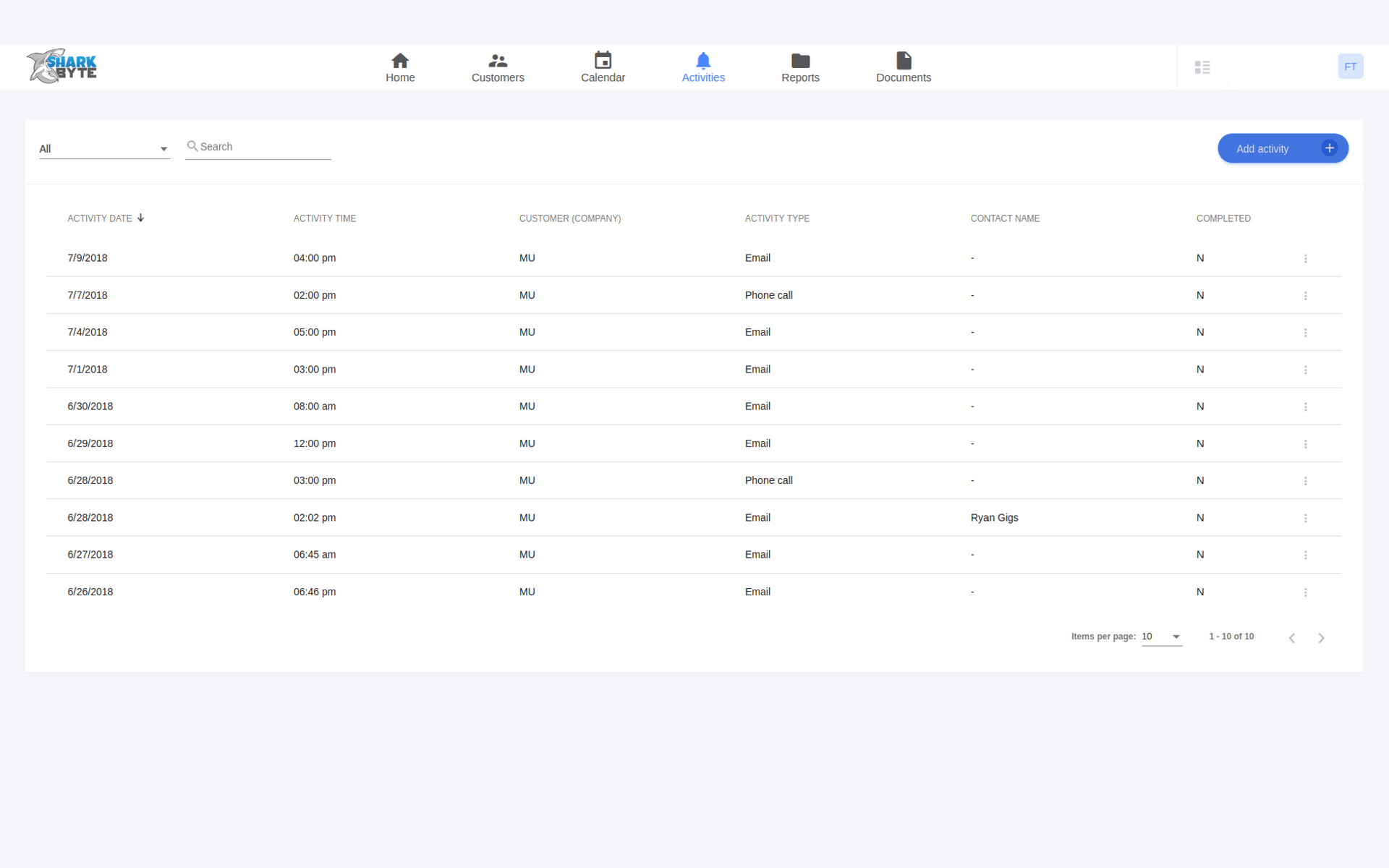Switch to Home tab label
This screenshot has height=868, width=1389.
[x=400, y=77]
